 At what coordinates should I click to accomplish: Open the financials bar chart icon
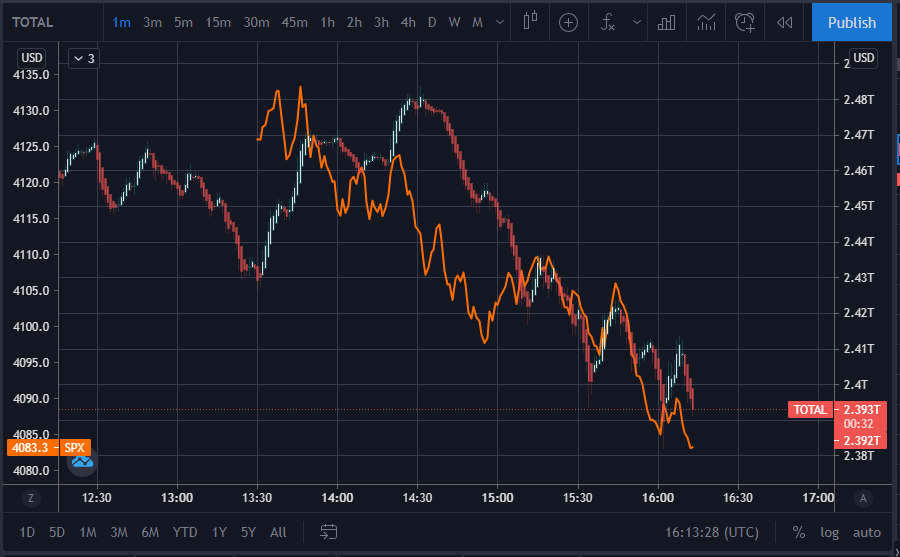point(666,22)
